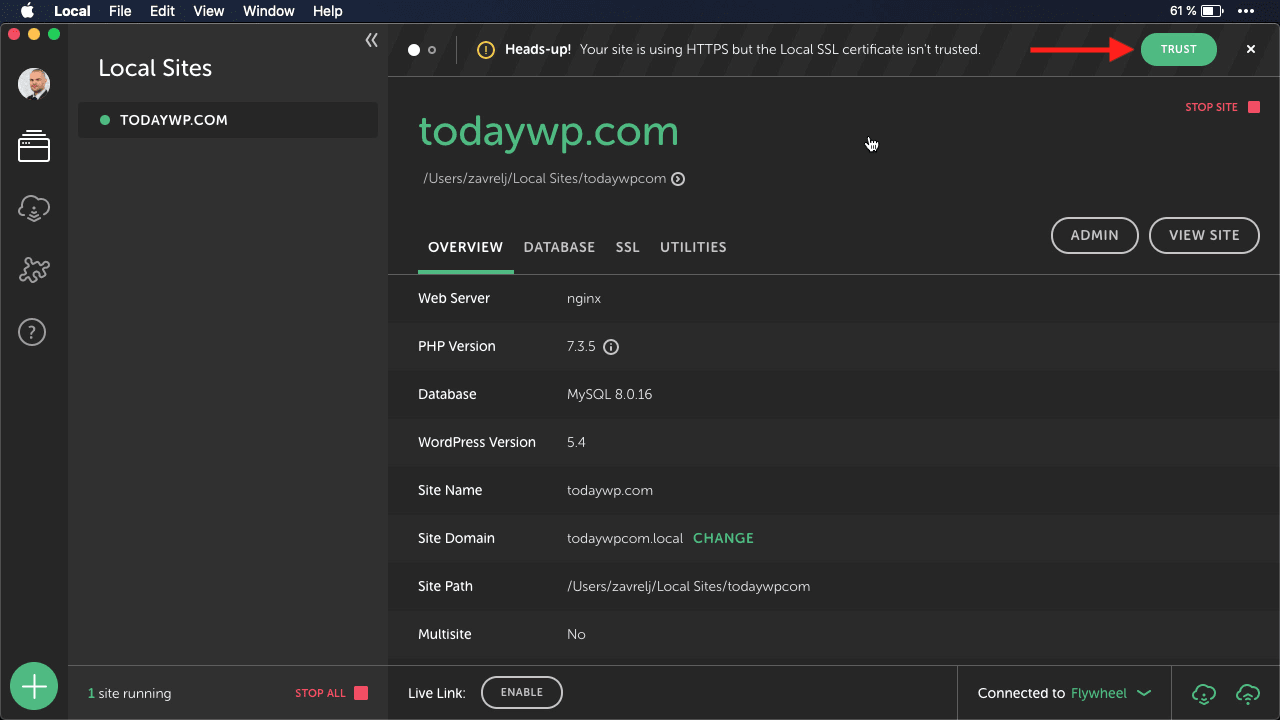Open WordPress Admin
1280x720 pixels.
1095,235
